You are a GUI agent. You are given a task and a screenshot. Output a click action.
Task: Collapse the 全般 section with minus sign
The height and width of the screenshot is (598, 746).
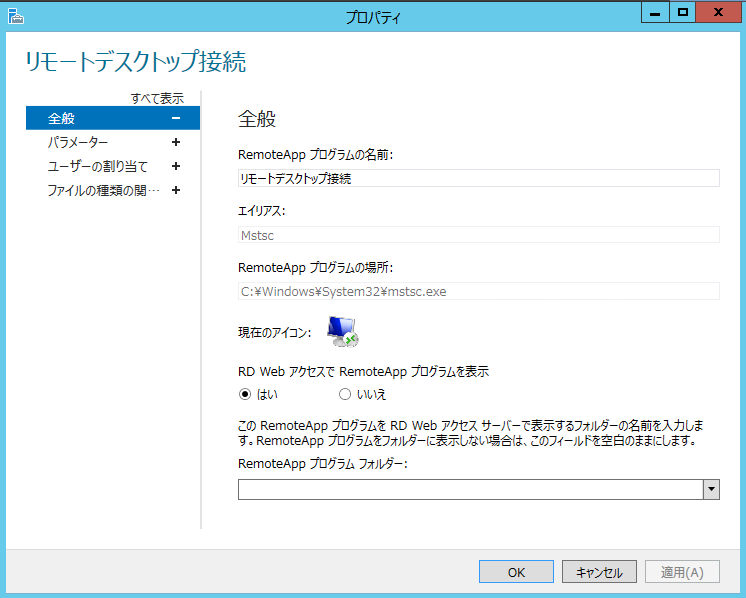tap(176, 118)
